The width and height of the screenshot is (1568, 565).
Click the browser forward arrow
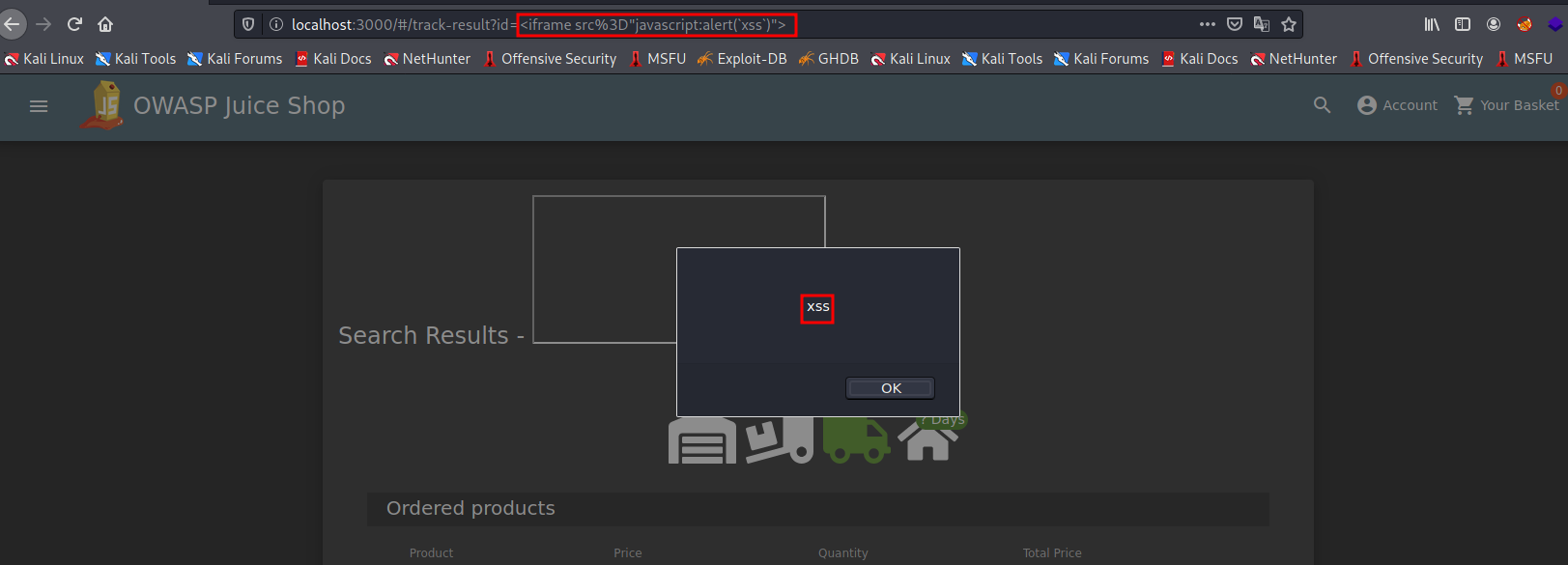(43, 24)
